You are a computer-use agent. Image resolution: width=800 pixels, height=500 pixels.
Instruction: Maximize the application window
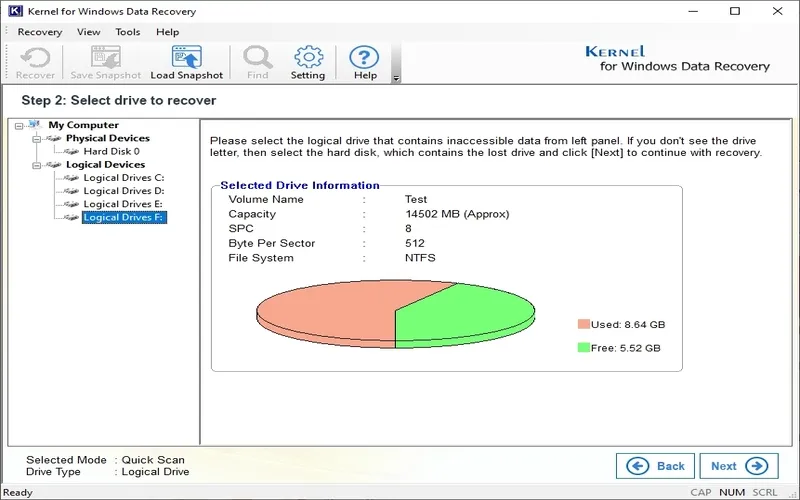[735, 11]
